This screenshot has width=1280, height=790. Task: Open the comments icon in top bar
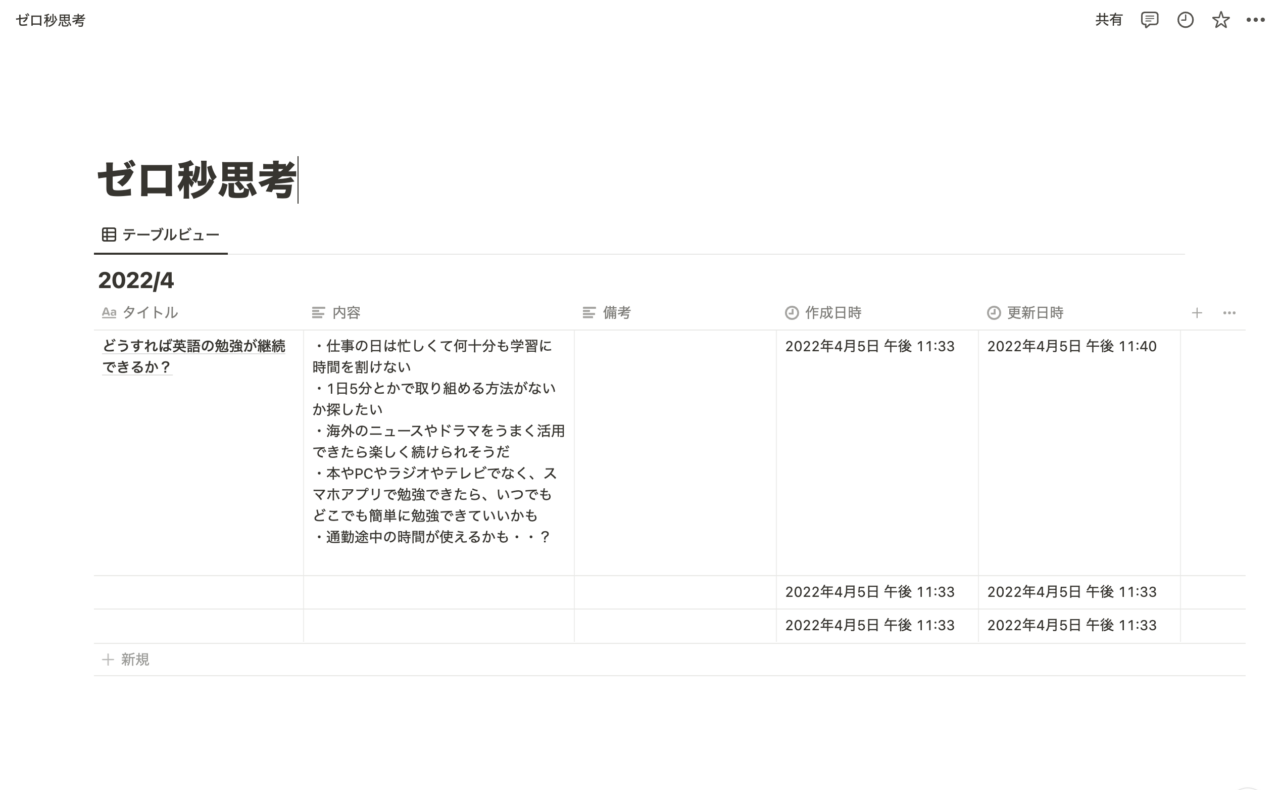coord(1150,20)
